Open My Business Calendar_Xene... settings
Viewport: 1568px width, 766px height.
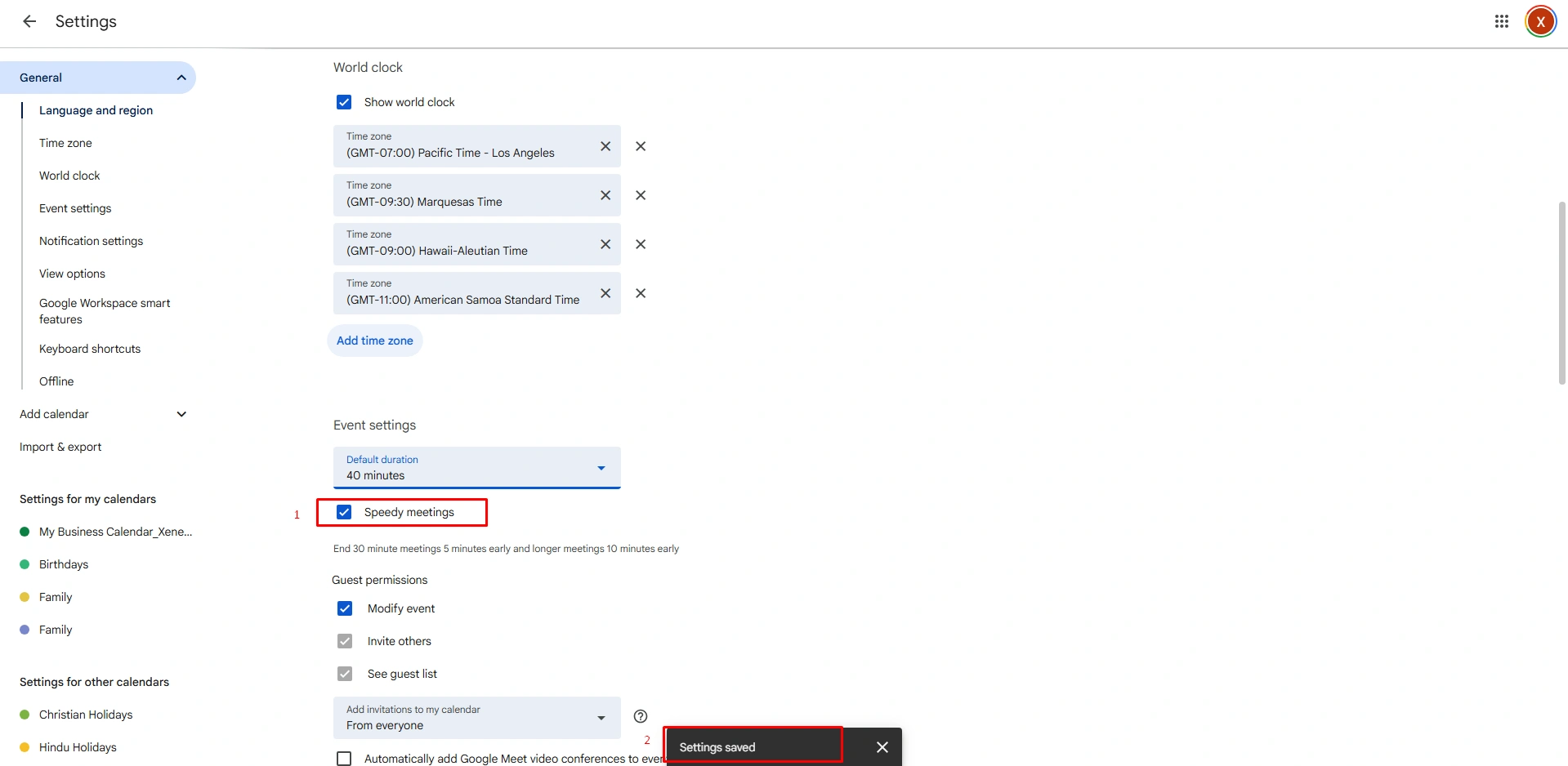[115, 532]
